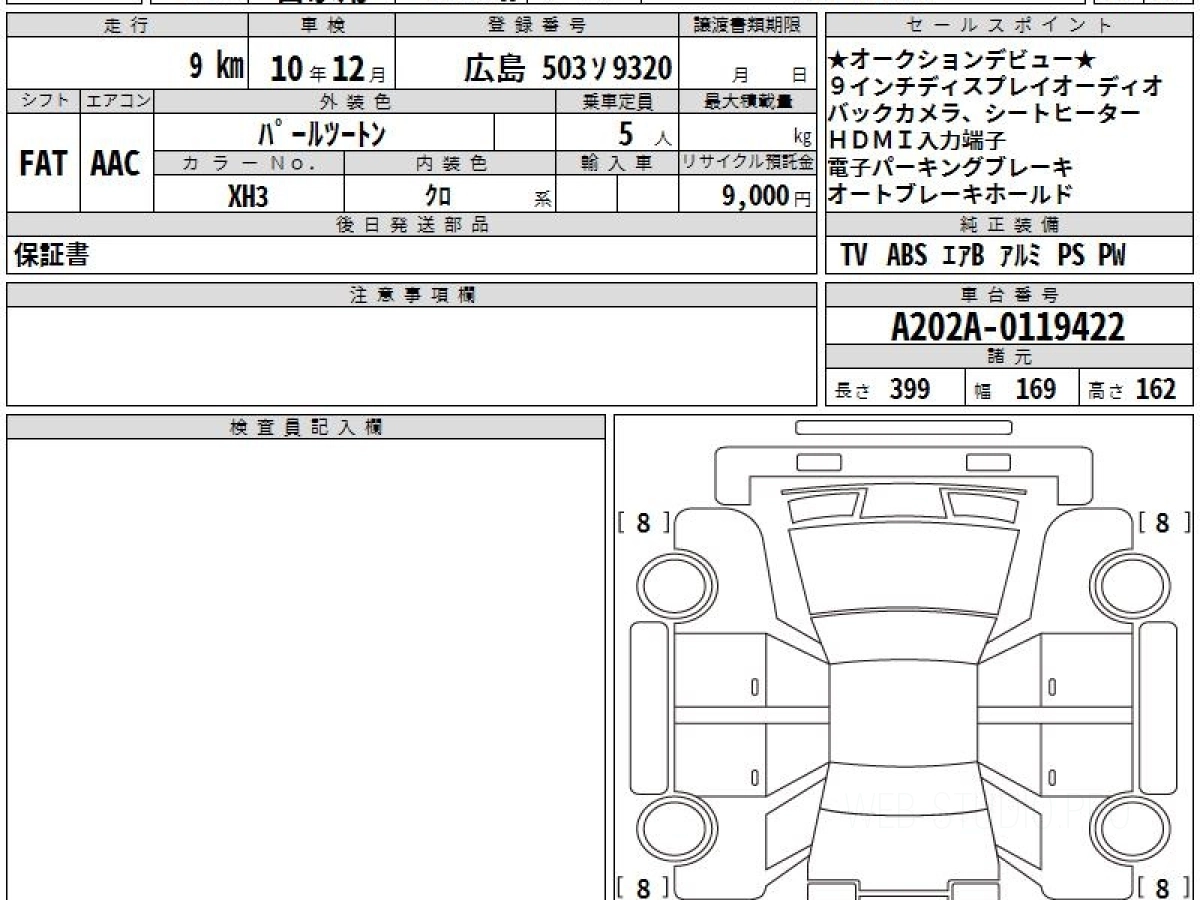
Task: Select the エアB airbag item
Action: click(x=965, y=255)
